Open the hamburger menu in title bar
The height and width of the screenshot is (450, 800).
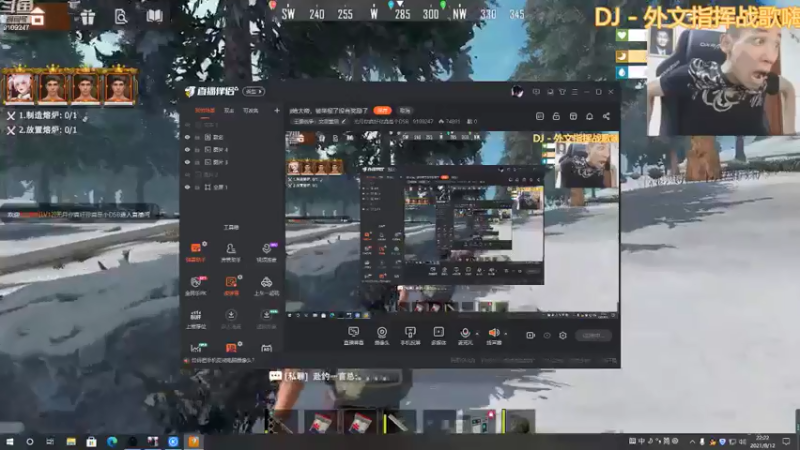pyautogui.click(x=574, y=92)
